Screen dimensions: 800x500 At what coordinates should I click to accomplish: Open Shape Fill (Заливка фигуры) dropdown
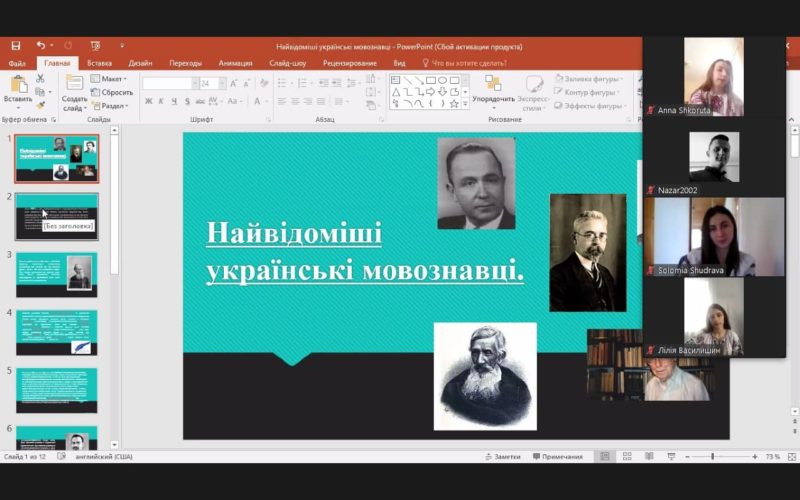click(x=590, y=79)
